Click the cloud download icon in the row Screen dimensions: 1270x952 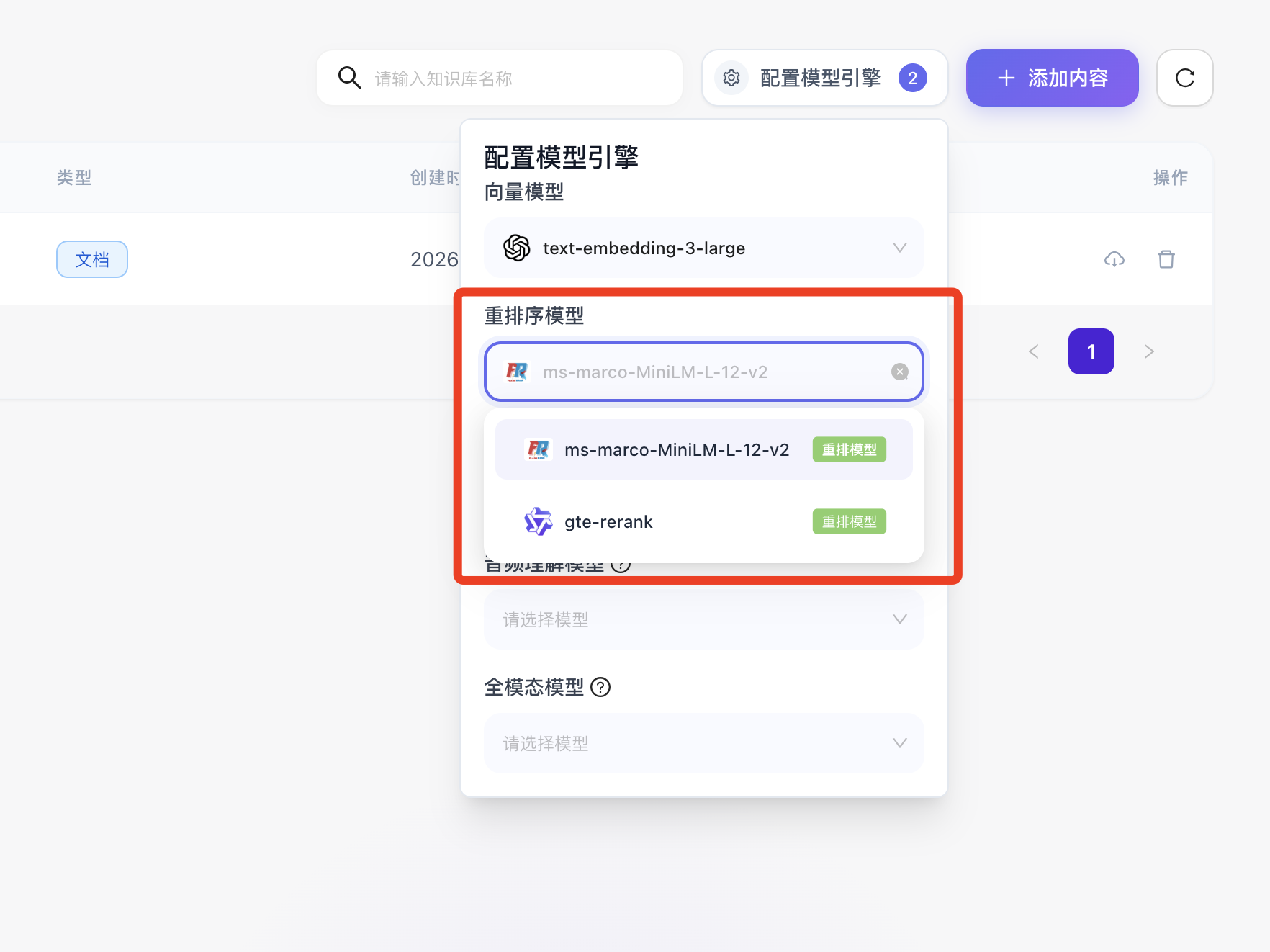pos(1114,259)
